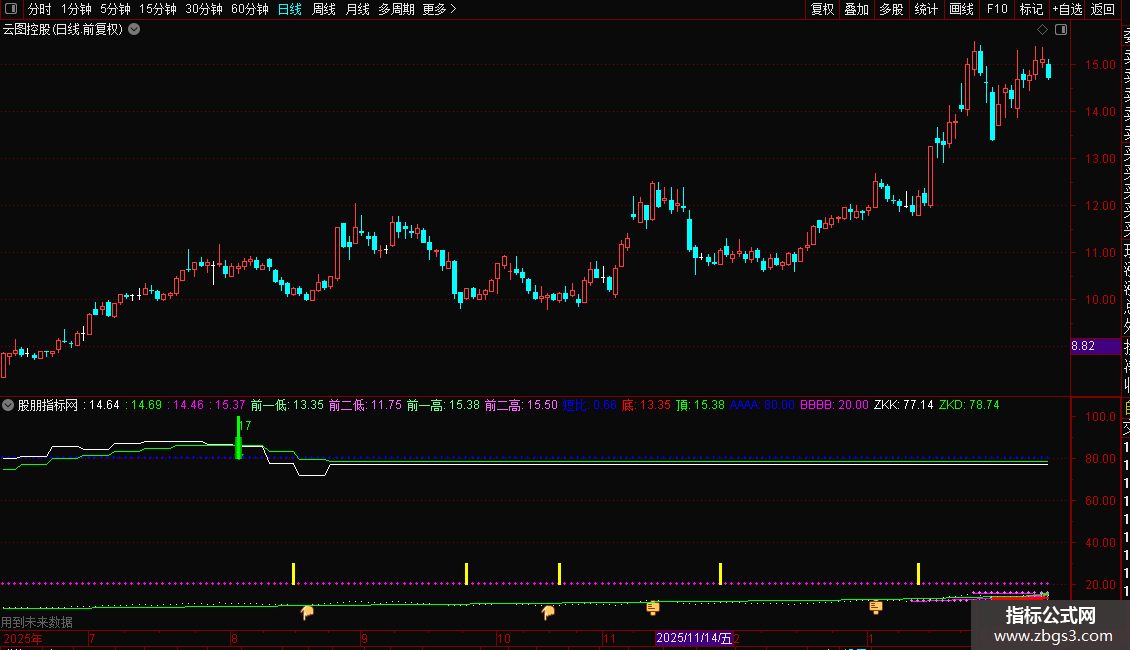Open F10 company information
The width and height of the screenshot is (1130, 650).
997,9
